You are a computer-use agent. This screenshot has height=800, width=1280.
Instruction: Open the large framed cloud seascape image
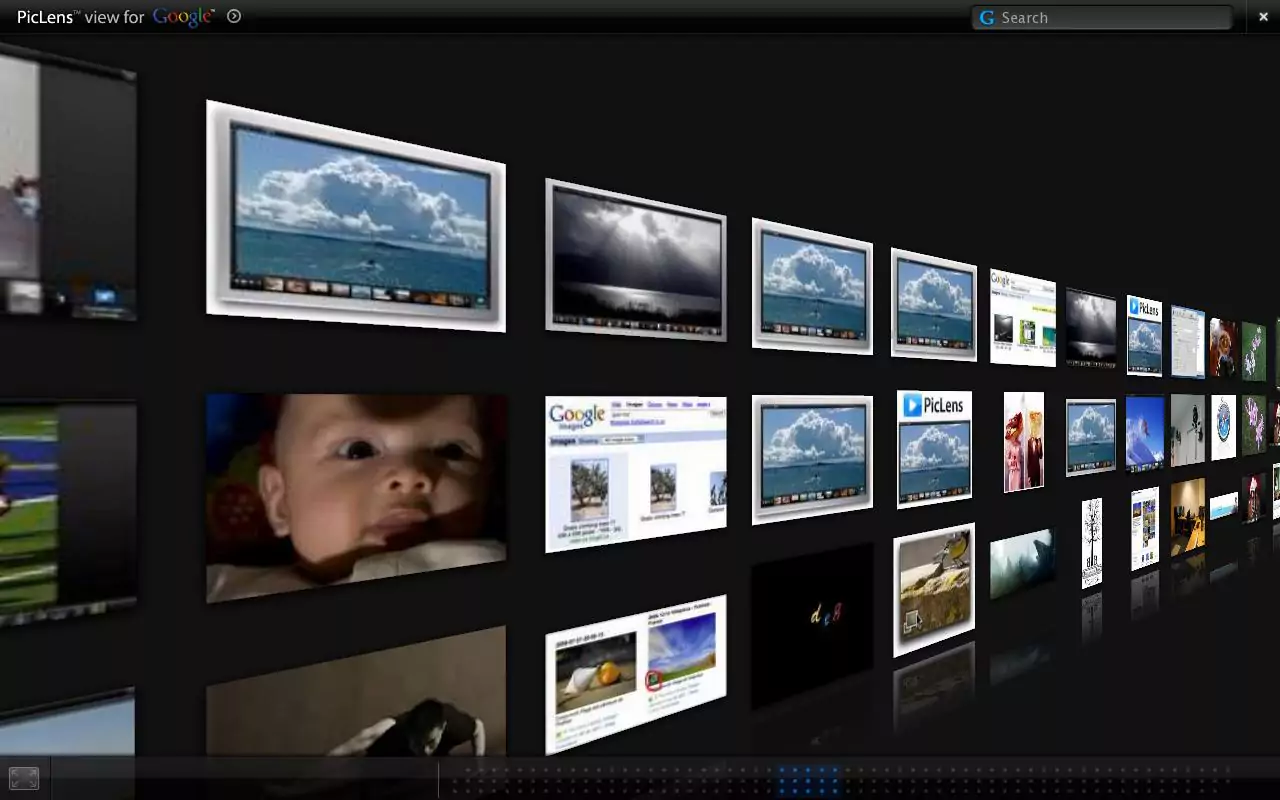coord(356,217)
